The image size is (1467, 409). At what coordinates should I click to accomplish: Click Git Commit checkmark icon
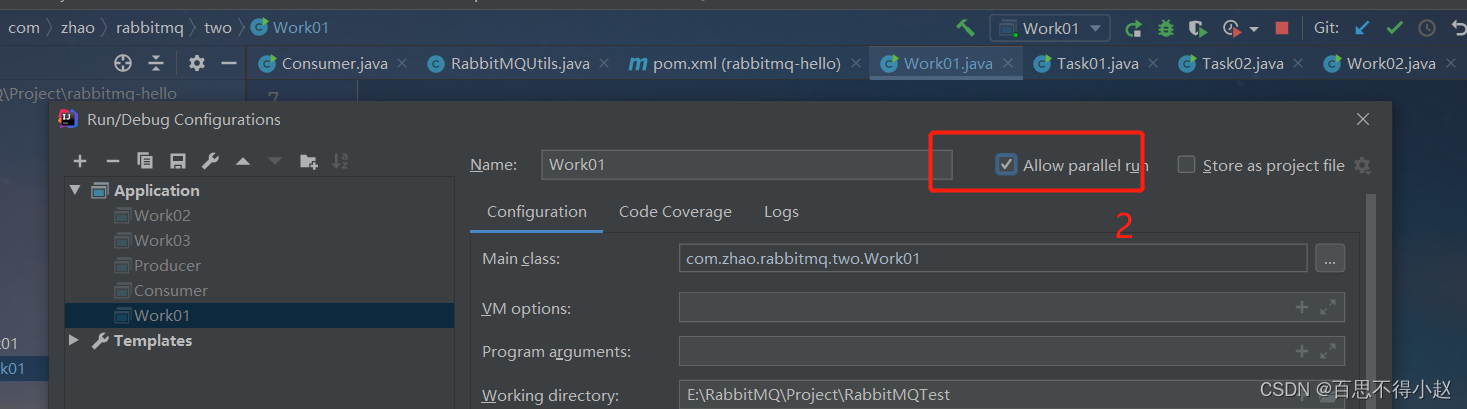pos(1394,28)
